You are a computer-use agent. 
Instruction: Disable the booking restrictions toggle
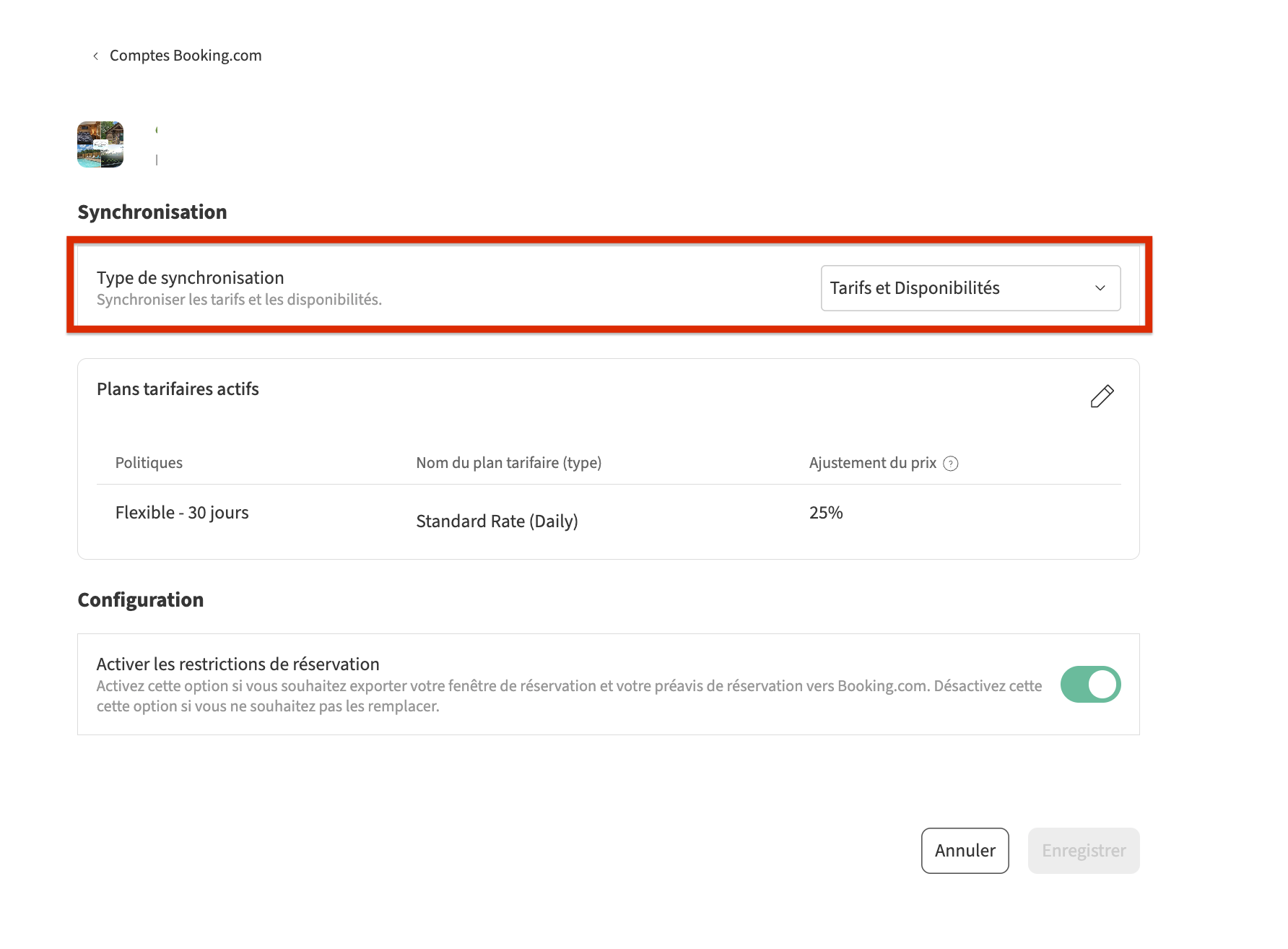pyautogui.click(x=1090, y=684)
